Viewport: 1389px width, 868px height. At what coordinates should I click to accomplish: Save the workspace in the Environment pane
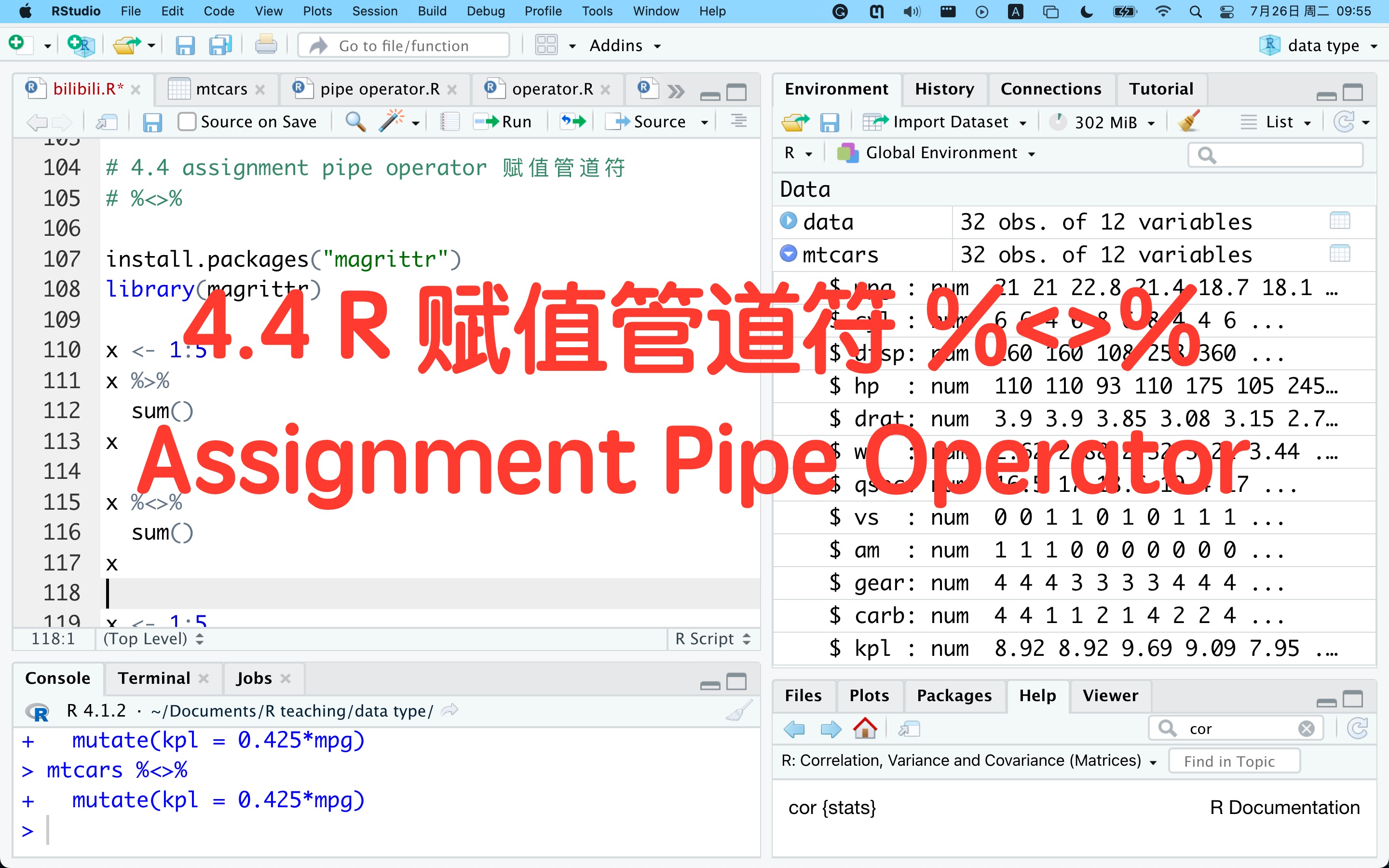click(x=830, y=122)
